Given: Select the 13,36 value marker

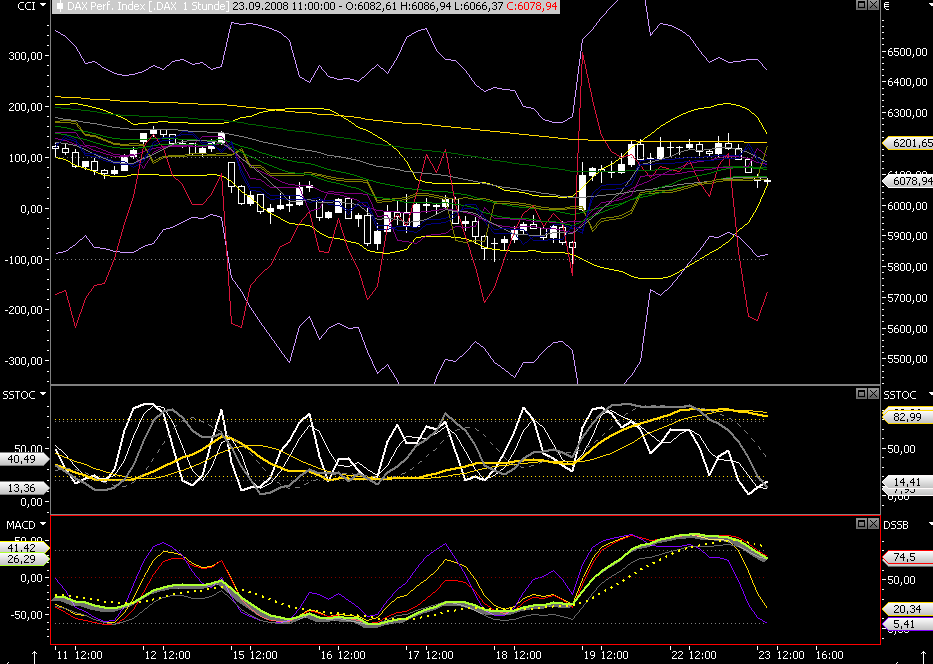Looking at the screenshot, I should point(24,488).
